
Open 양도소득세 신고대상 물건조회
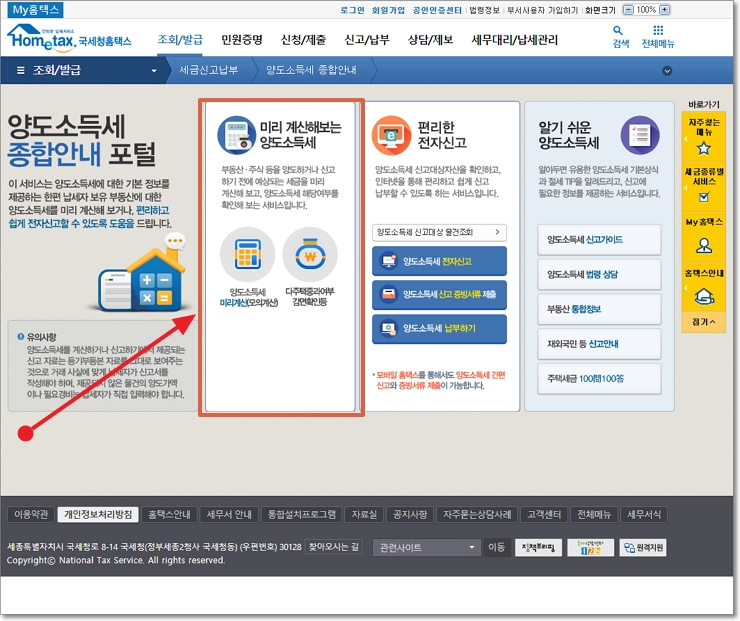[439, 232]
